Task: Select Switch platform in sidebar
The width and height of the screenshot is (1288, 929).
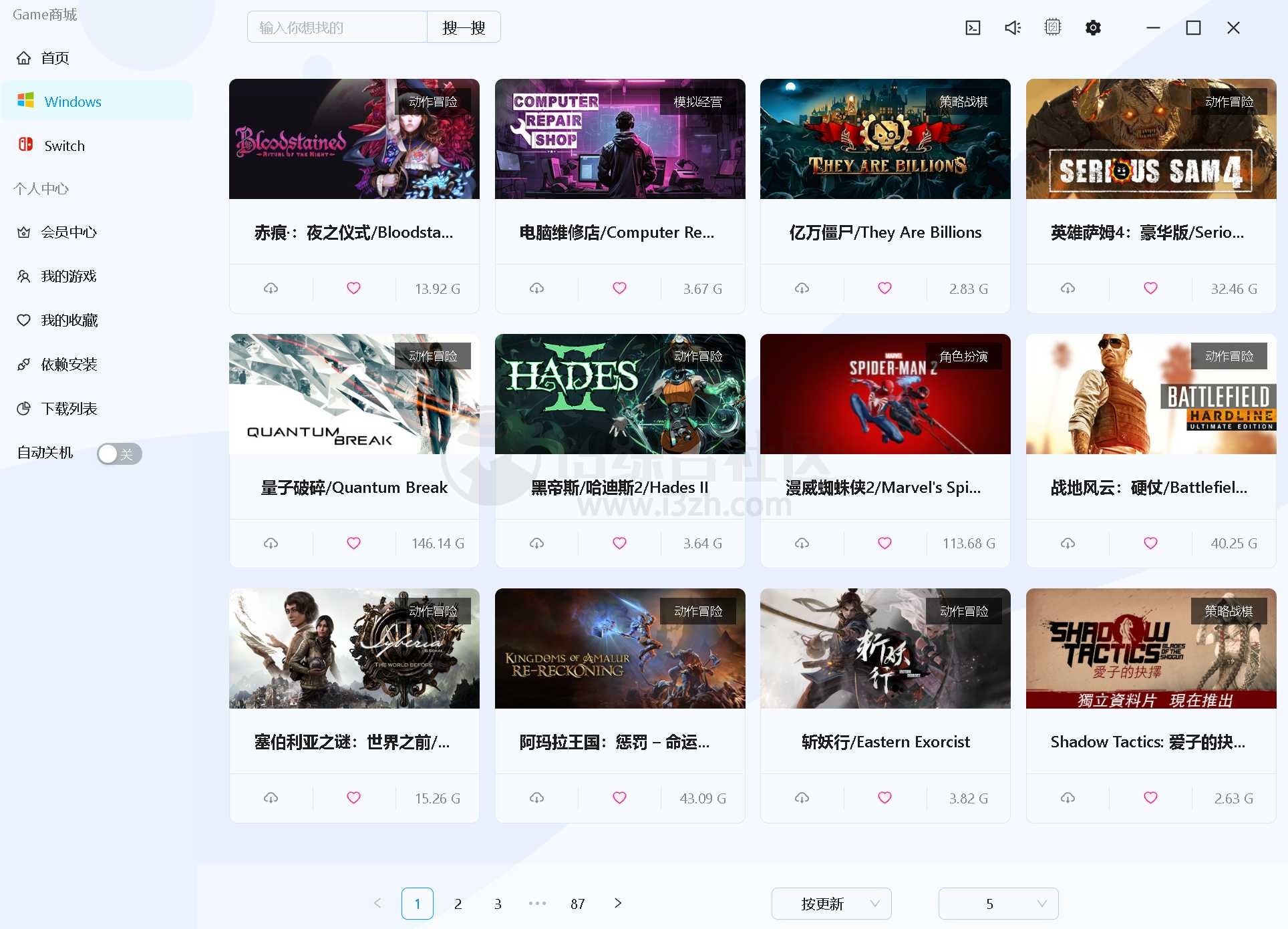Action: 97,146
